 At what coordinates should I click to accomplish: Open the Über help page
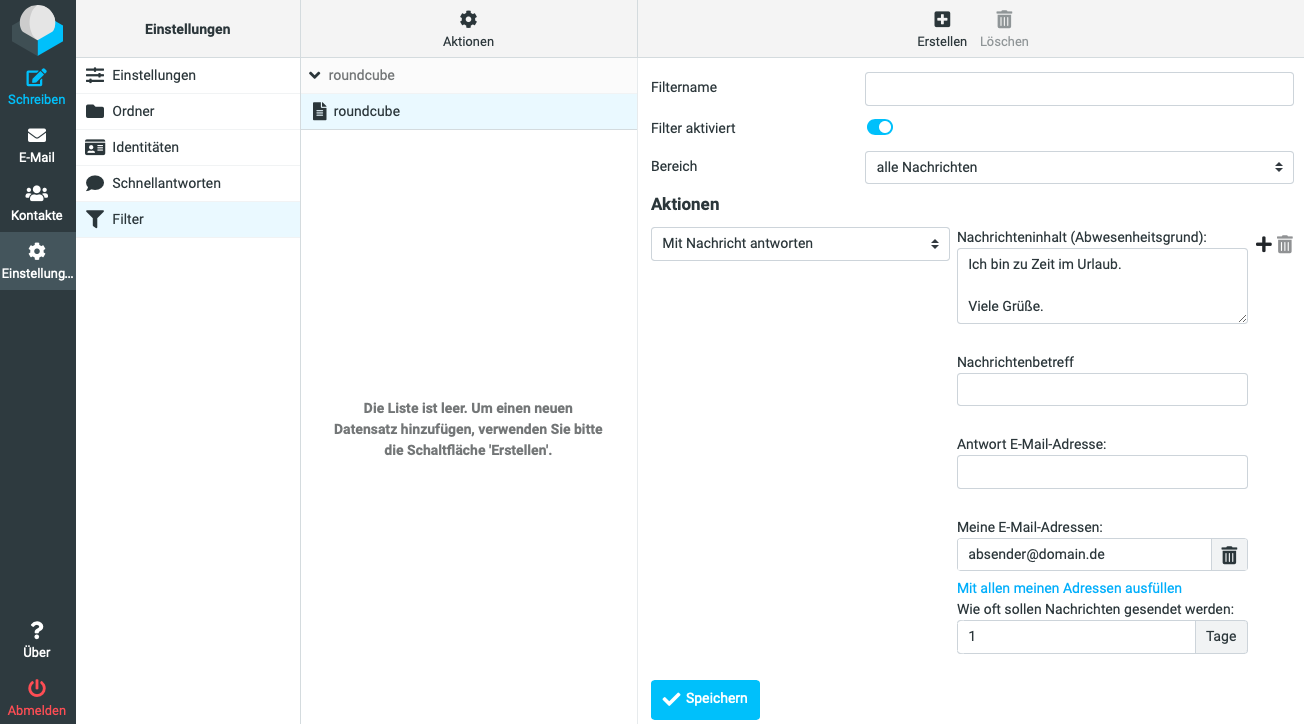37,640
